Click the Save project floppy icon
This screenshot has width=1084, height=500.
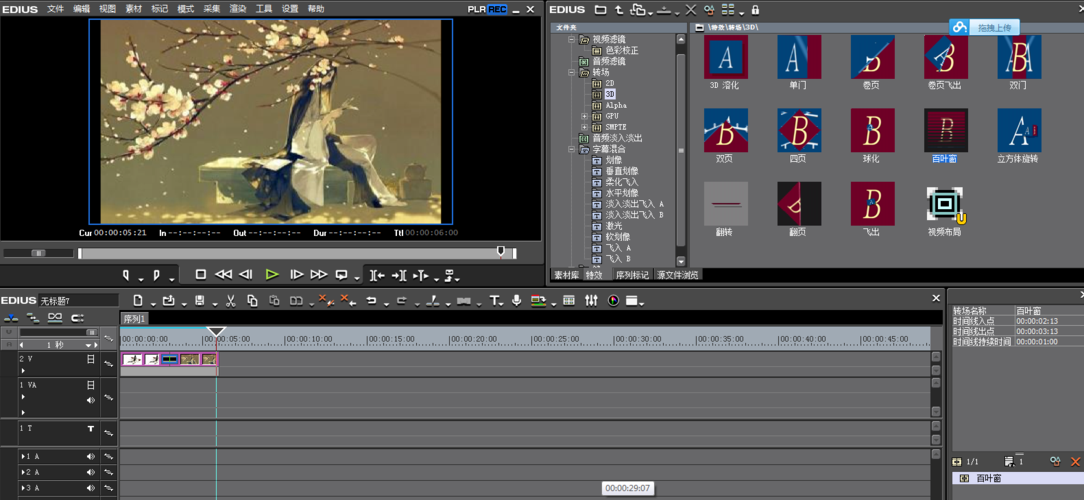200,301
